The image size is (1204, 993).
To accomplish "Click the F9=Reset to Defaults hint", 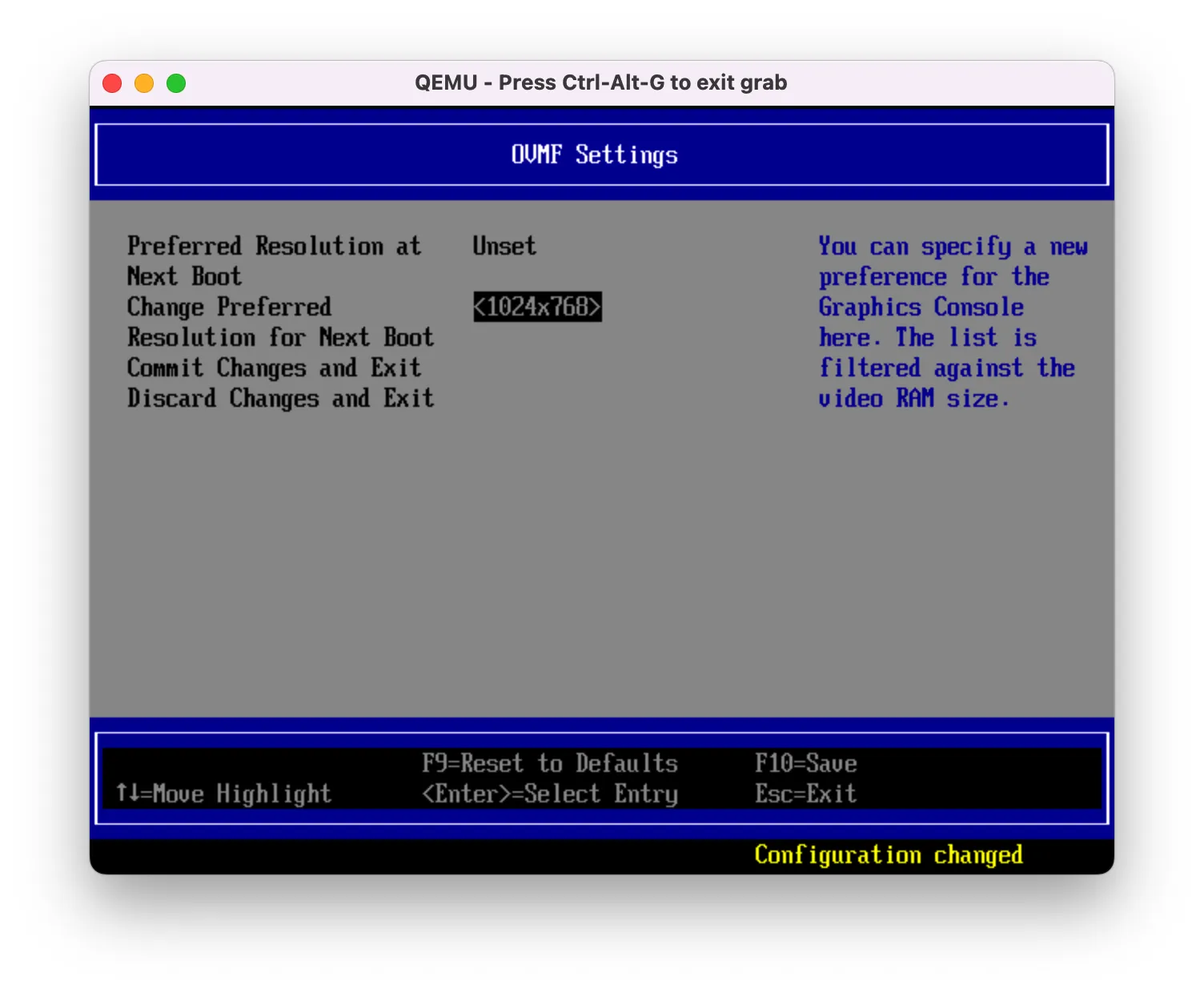I will (x=550, y=763).
